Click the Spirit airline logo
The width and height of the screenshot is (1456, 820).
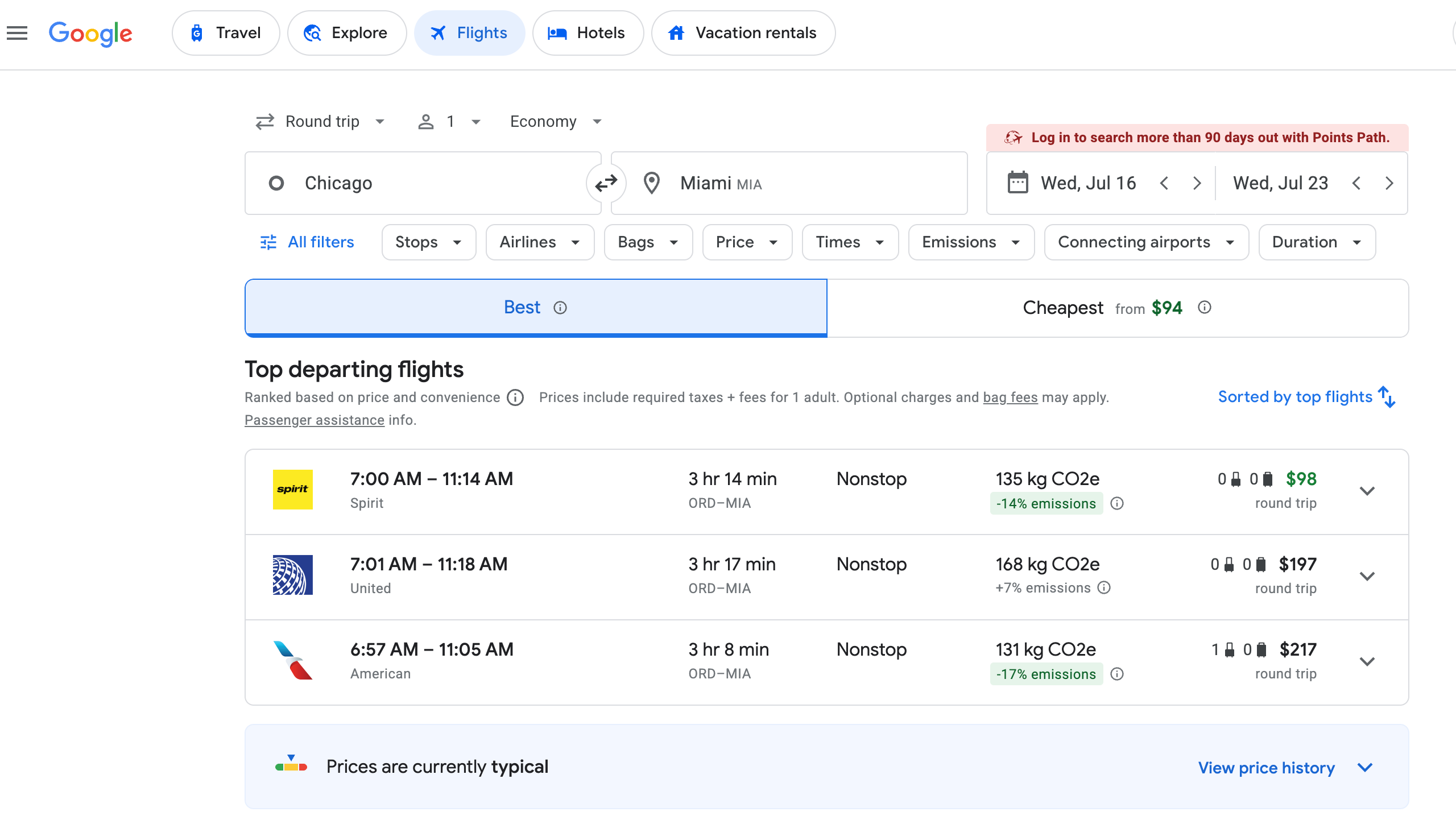tap(293, 490)
